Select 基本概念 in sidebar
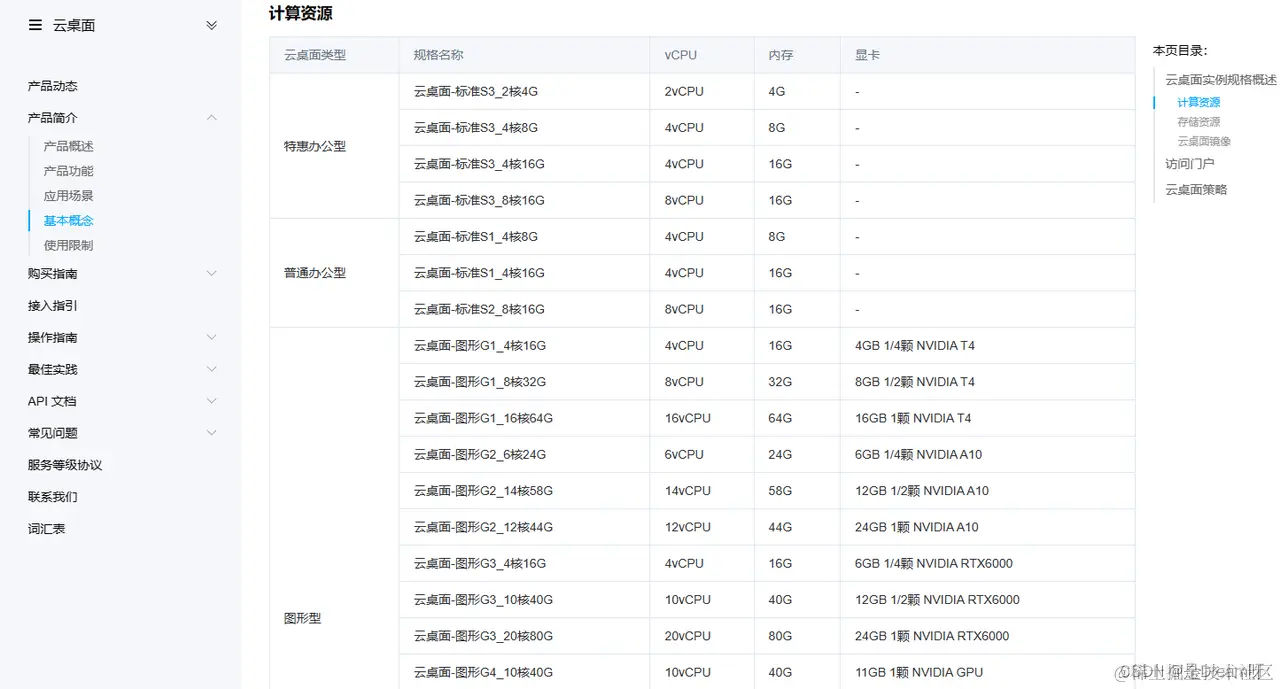Viewport: 1280px width, 689px height. [x=68, y=221]
